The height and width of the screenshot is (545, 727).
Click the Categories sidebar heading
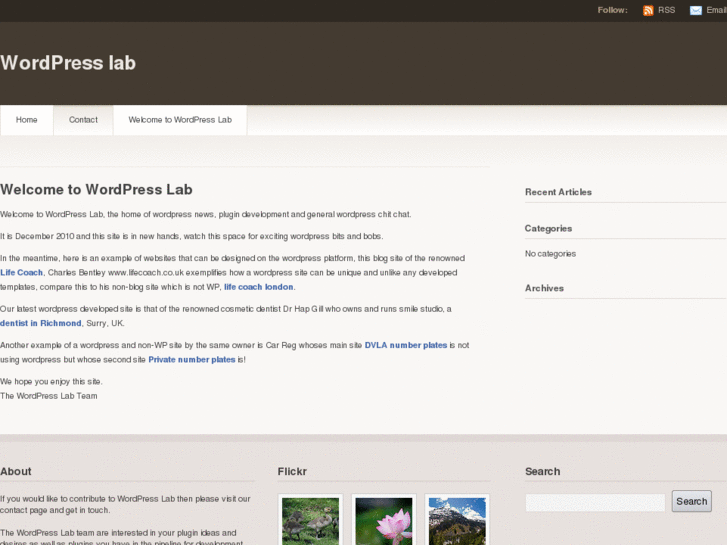coord(548,229)
